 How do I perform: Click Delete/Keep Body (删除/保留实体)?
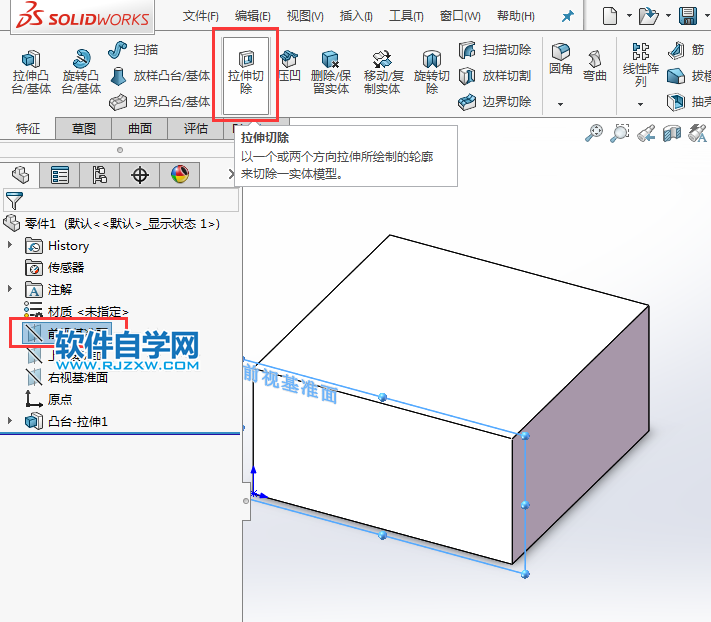click(x=331, y=72)
